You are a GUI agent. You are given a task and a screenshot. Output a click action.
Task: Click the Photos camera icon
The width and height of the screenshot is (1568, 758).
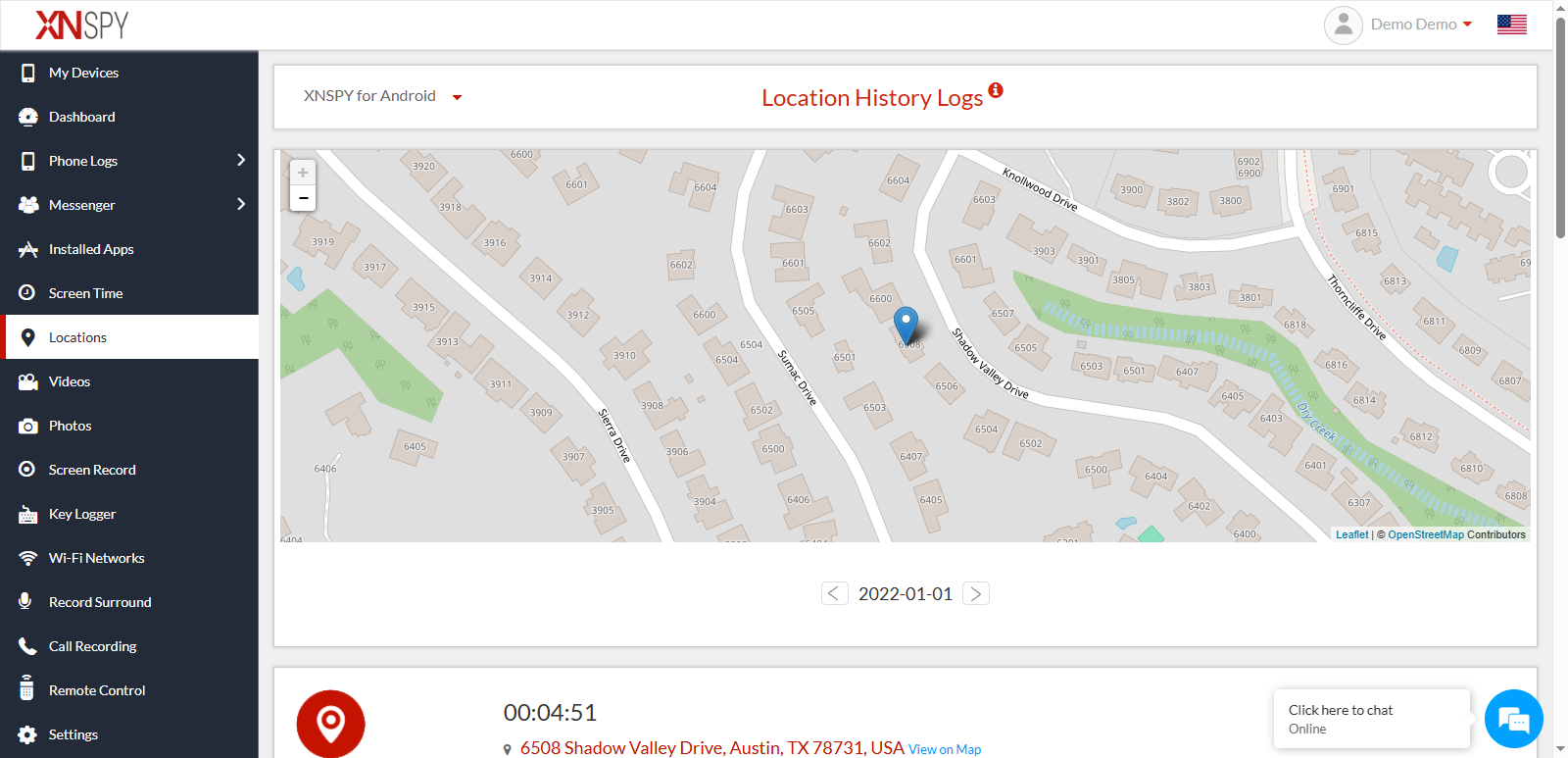28,426
